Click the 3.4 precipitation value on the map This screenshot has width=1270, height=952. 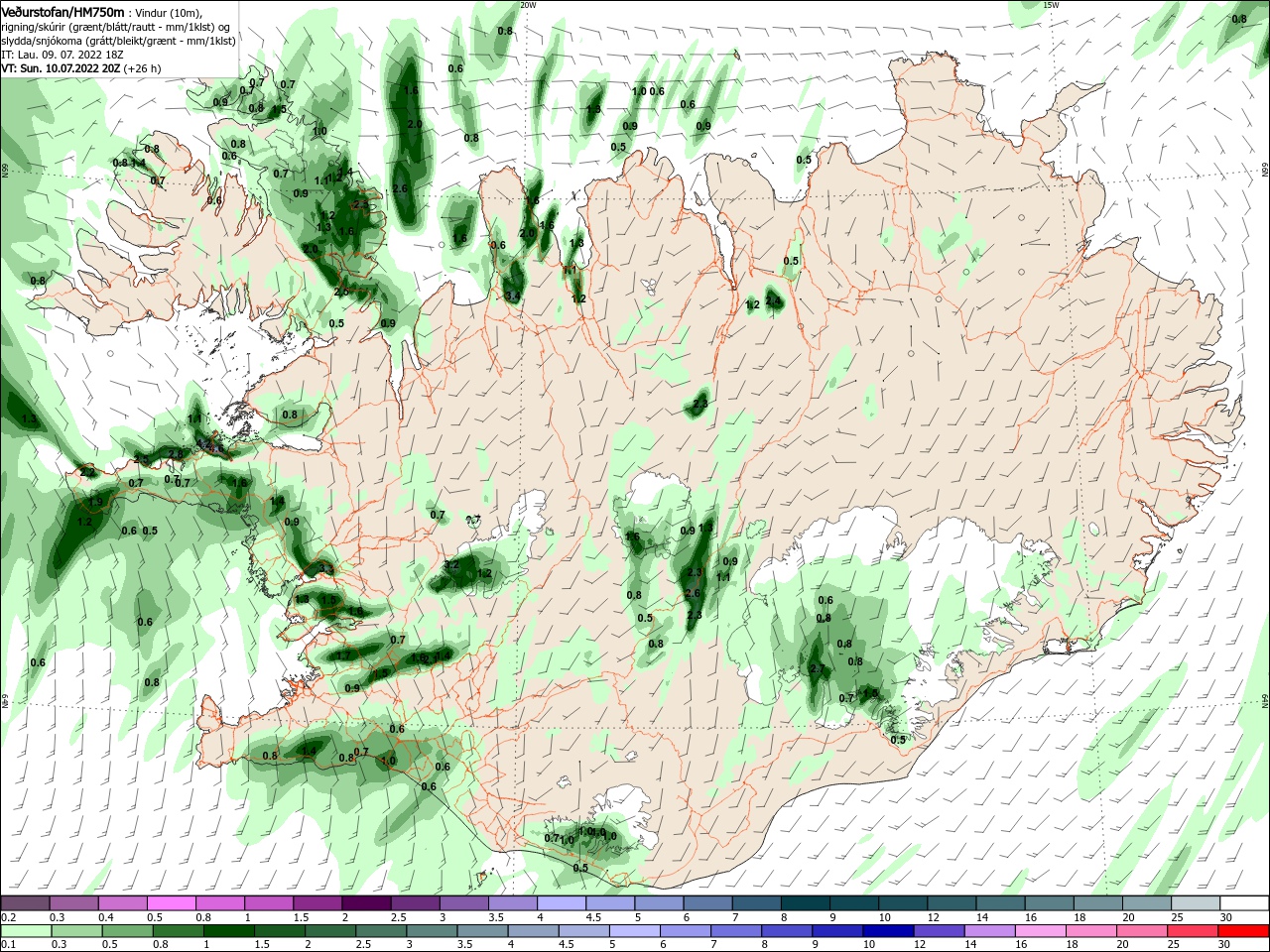click(x=512, y=296)
